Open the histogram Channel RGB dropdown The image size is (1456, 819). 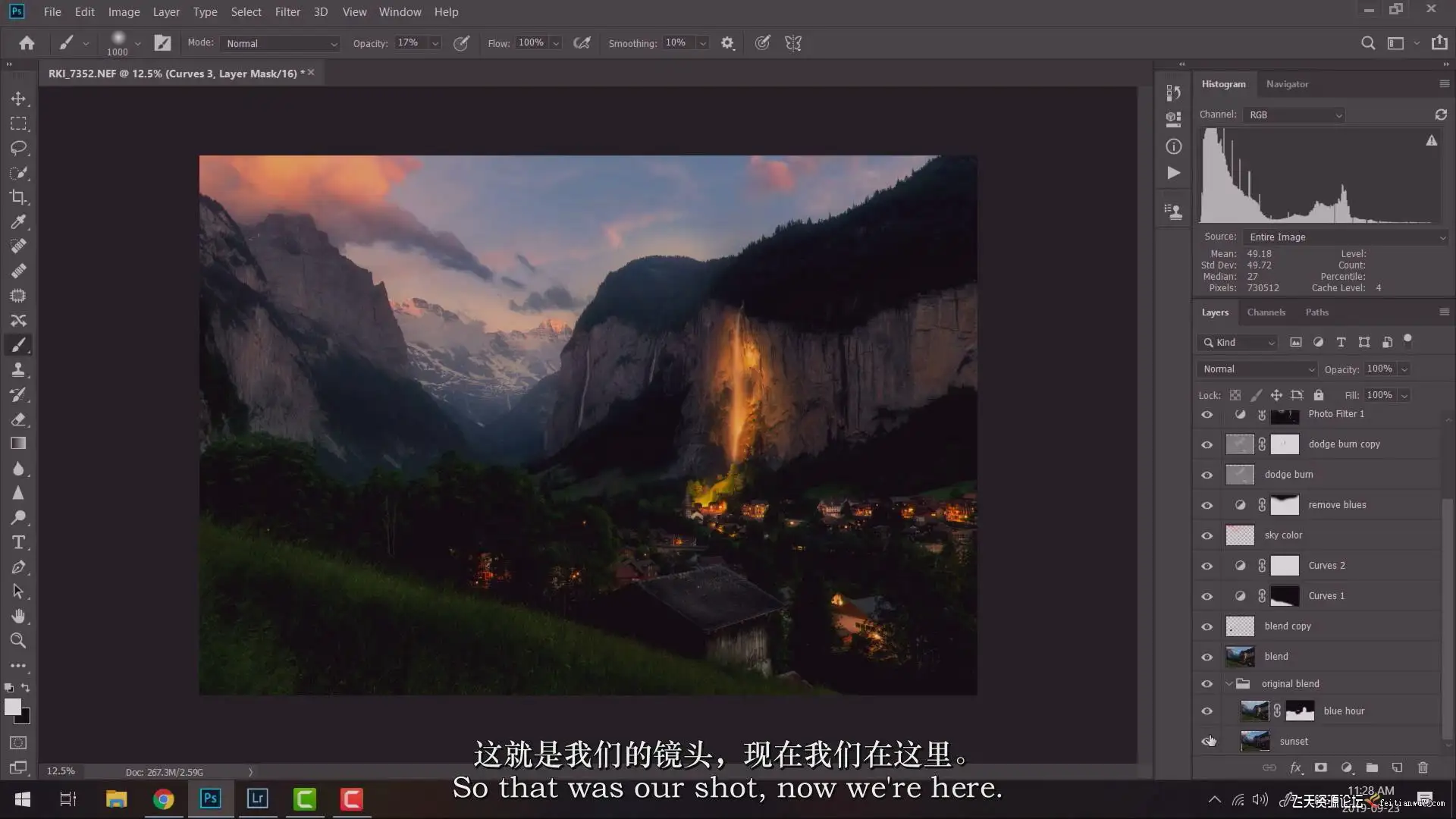tap(1294, 115)
